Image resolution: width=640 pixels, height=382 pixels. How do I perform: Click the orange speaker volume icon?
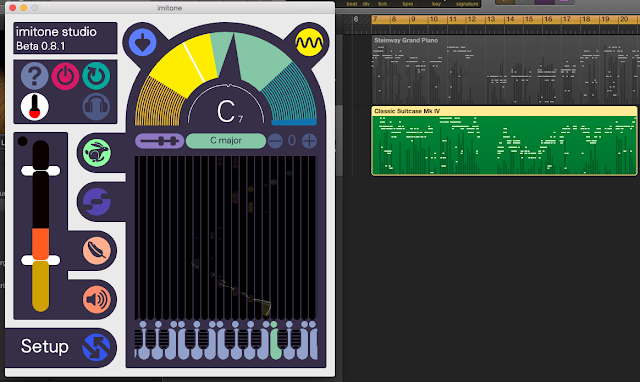(97, 300)
